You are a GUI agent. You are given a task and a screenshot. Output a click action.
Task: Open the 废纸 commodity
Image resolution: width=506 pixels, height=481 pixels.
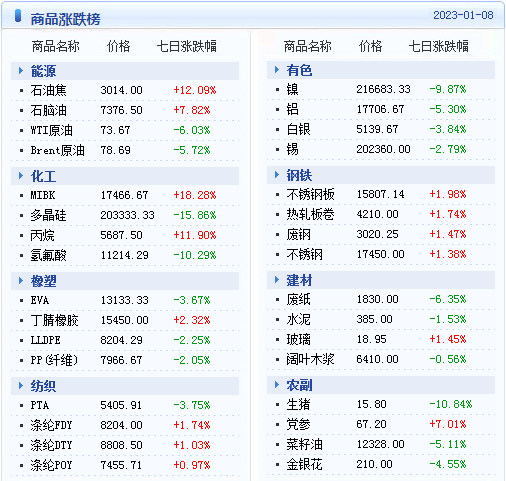click(x=298, y=299)
